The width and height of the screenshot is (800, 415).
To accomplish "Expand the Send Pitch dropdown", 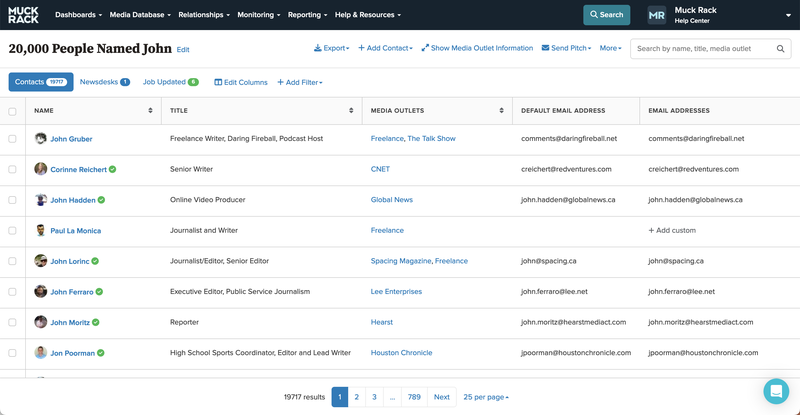I will 566,48.
